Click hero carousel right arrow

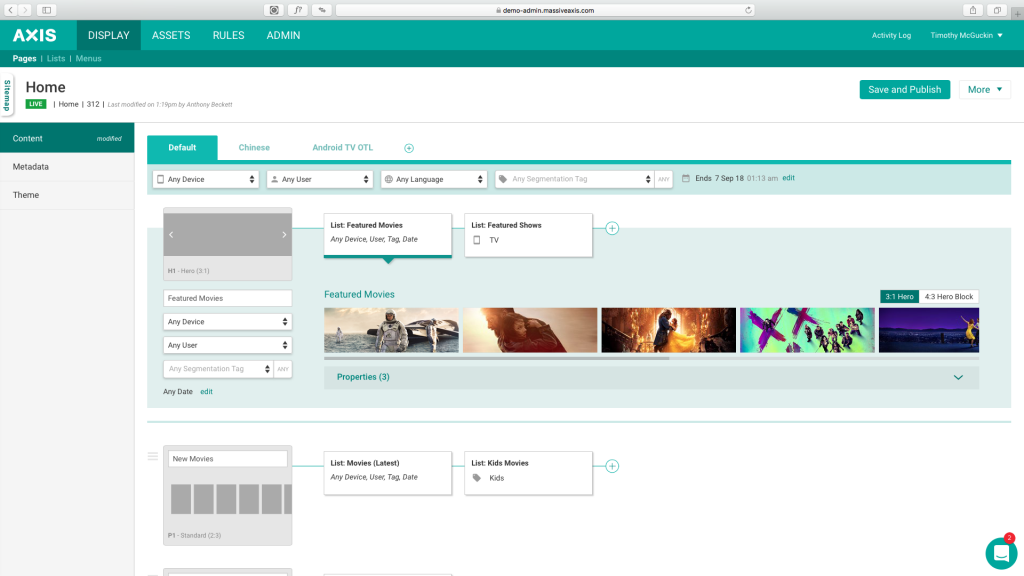coord(284,235)
